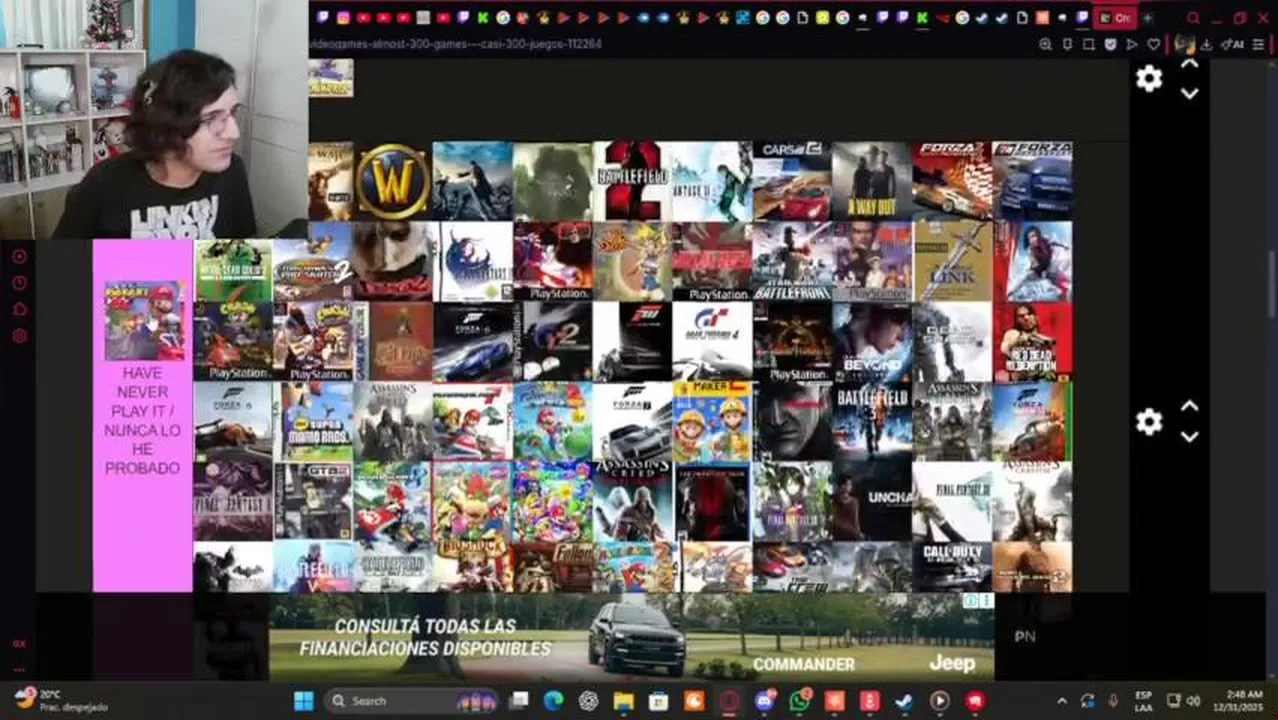The width and height of the screenshot is (1278, 720).
Task: Select the New Super Mario Bros cover
Action: [312, 421]
